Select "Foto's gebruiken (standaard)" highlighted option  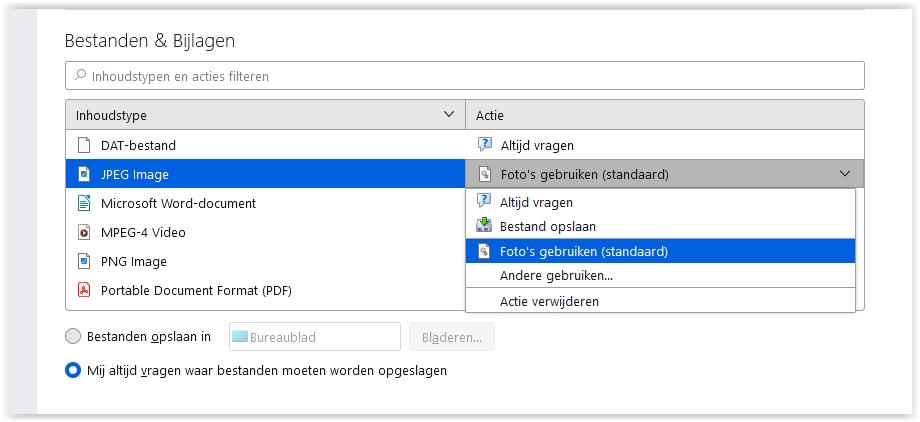point(584,251)
